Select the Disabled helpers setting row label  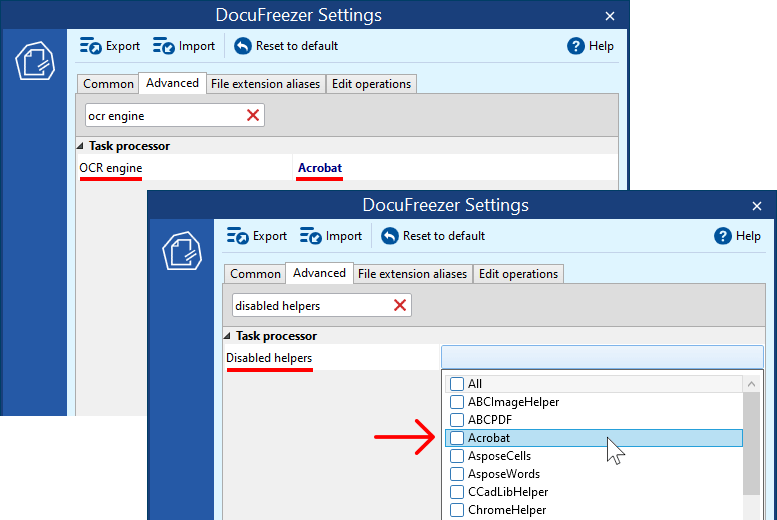(x=269, y=358)
